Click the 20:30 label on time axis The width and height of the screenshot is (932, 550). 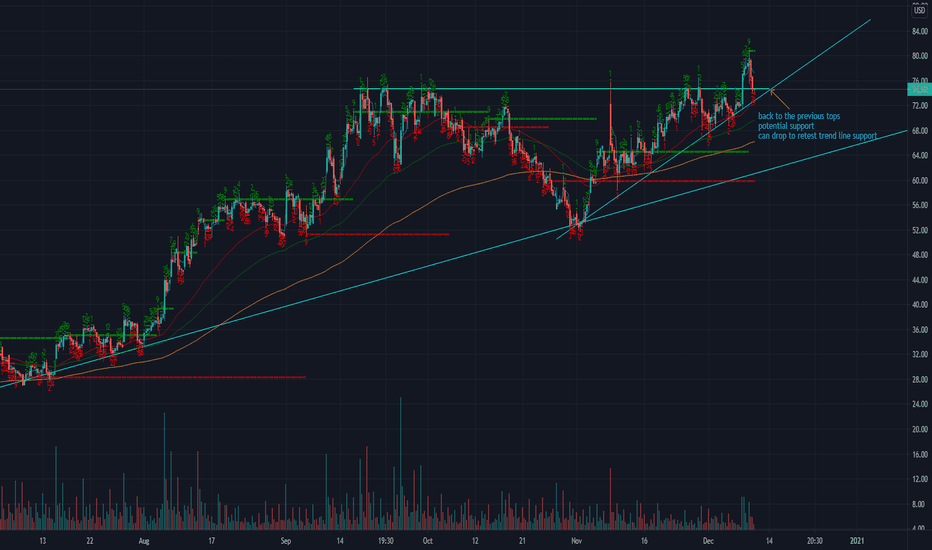pyautogui.click(x=815, y=541)
